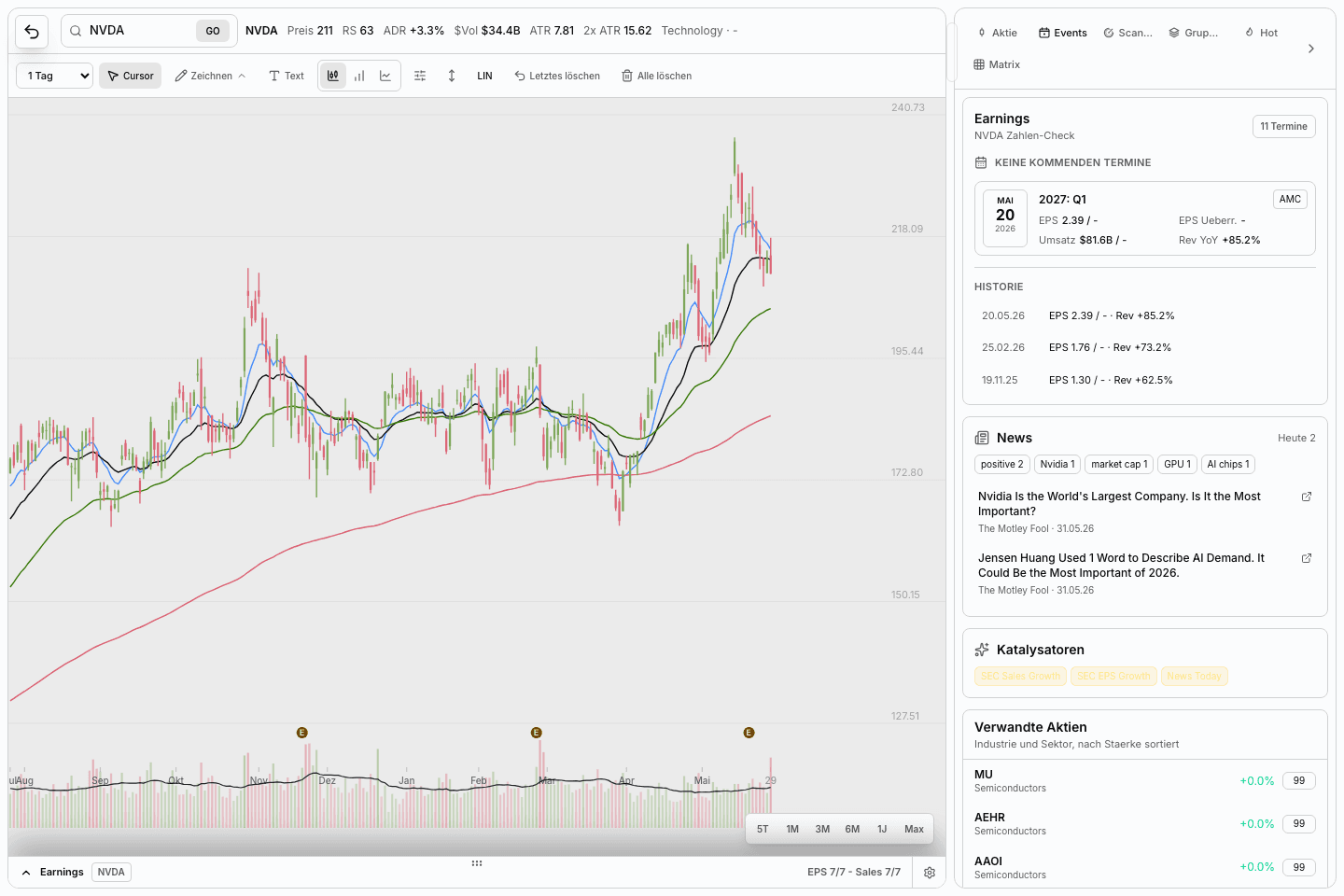Viewport: 1344px width, 896px height.
Task: Click the bottom panel drag handle dots
Action: point(477,863)
